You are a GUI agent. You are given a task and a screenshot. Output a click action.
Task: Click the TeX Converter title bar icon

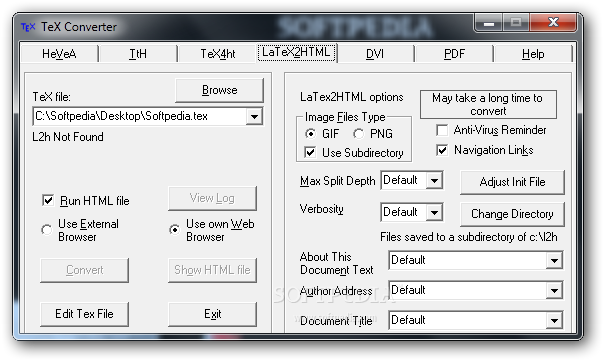[x=28, y=27]
